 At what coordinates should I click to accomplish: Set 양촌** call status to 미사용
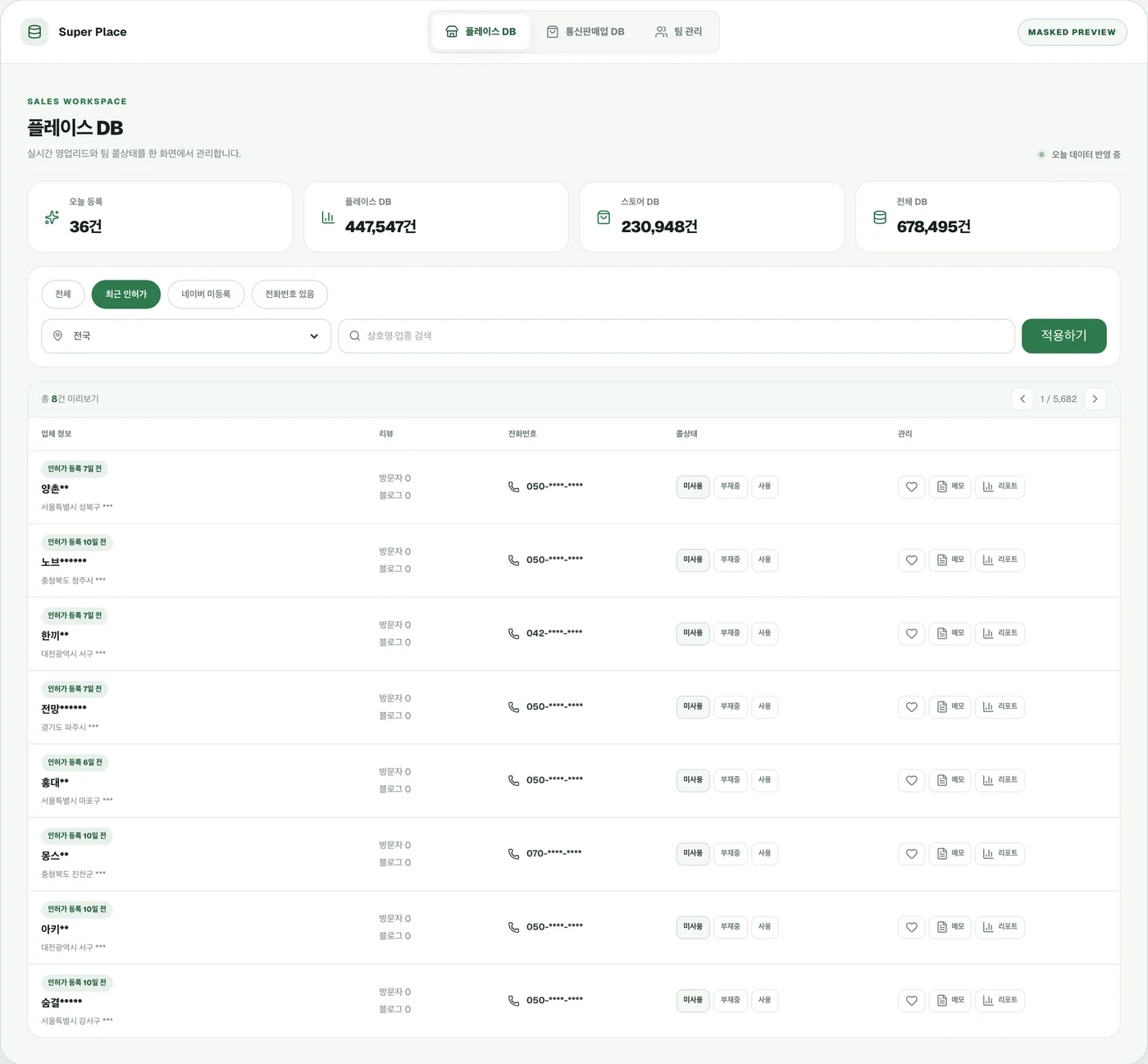693,486
